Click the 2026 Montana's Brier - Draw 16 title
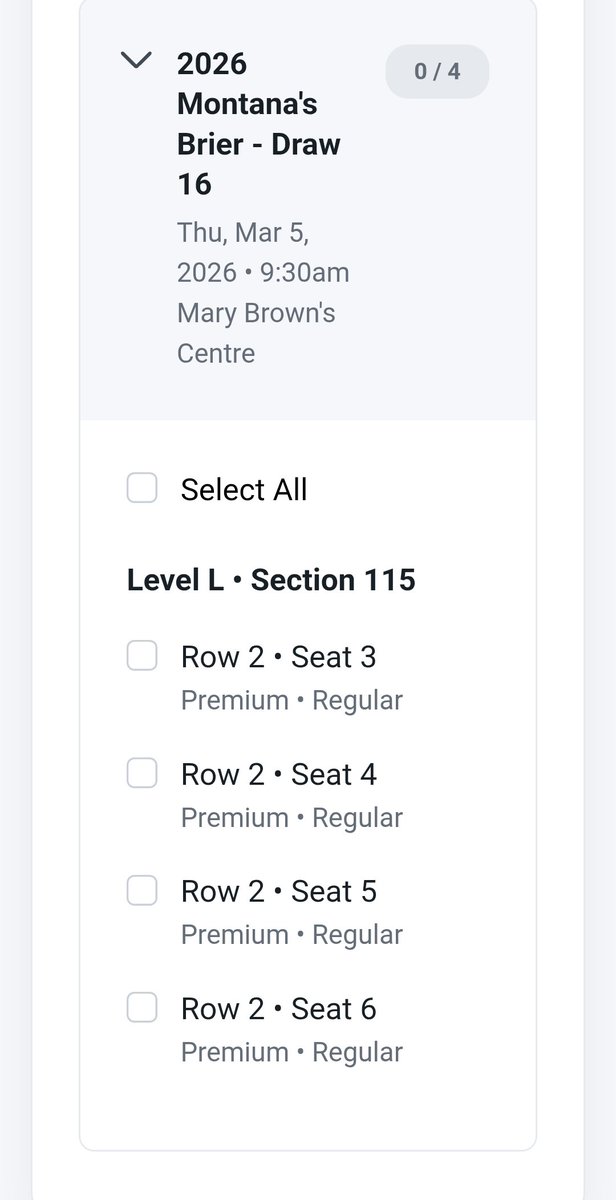This screenshot has width=616, height=1200. tap(258, 124)
